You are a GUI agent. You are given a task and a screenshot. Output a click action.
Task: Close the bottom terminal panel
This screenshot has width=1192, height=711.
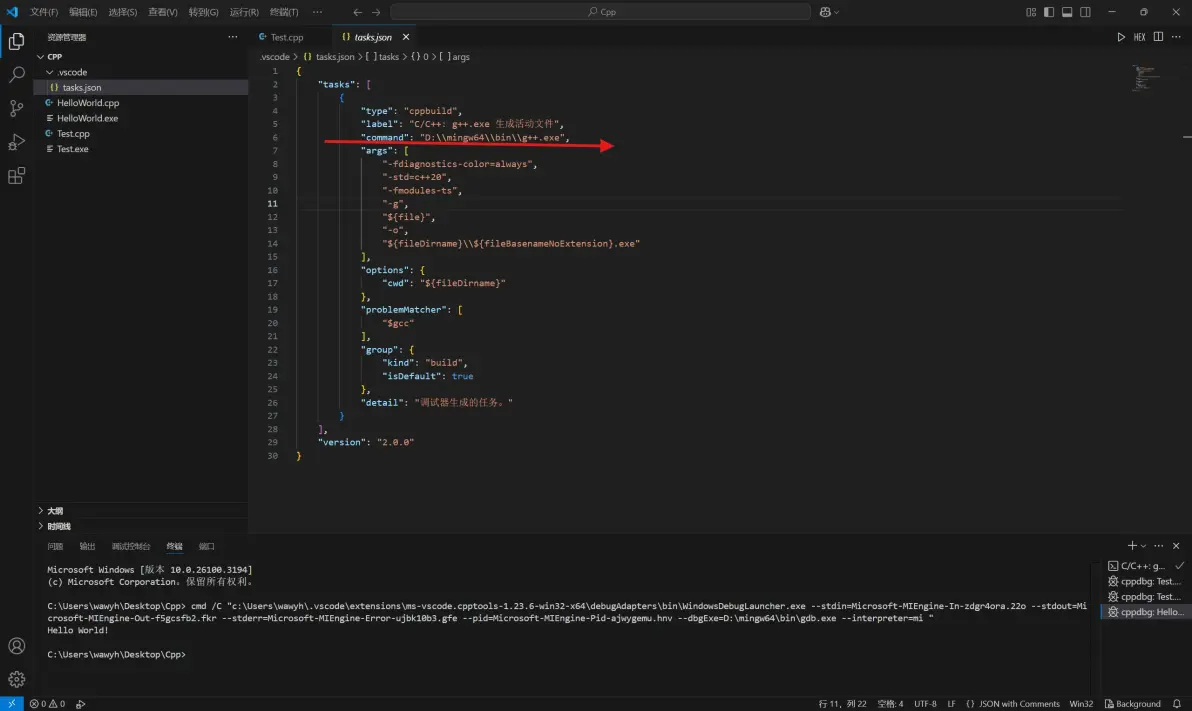(x=1176, y=545)
